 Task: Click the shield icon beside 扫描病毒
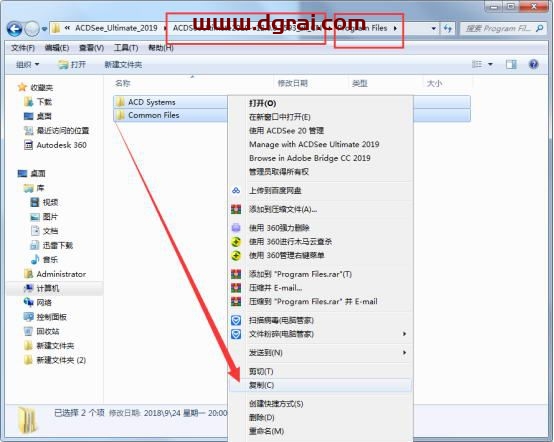point(236,320)
